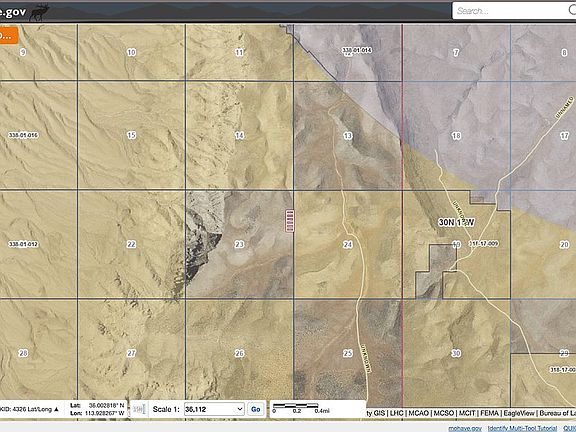This screenshot has width=576, height=432.
Task: Click the pink striped marker near section 23
Action: coord(290,220)
